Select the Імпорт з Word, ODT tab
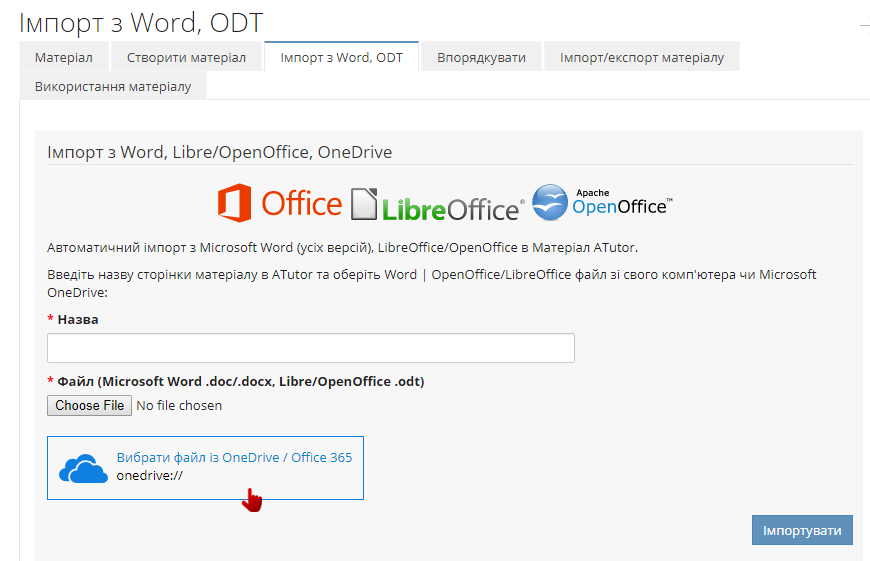This screenshot has height=561, width=870. (341, 57)
